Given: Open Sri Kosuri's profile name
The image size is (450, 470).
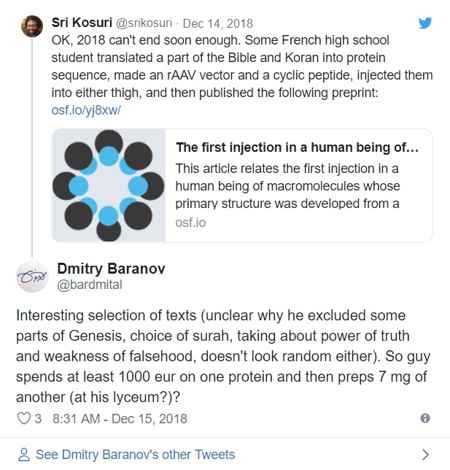Looking at the screenshot, I should point(82,23).
